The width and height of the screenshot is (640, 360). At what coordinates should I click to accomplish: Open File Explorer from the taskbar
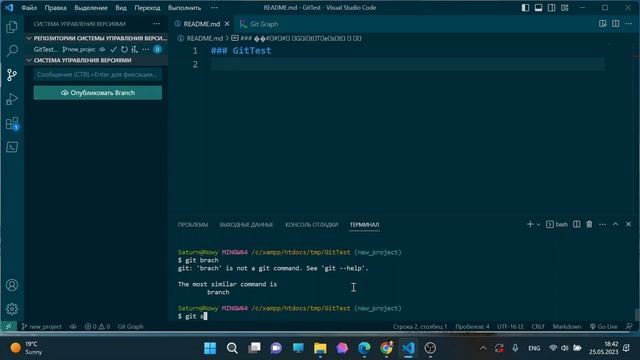[x=320, y=348]
